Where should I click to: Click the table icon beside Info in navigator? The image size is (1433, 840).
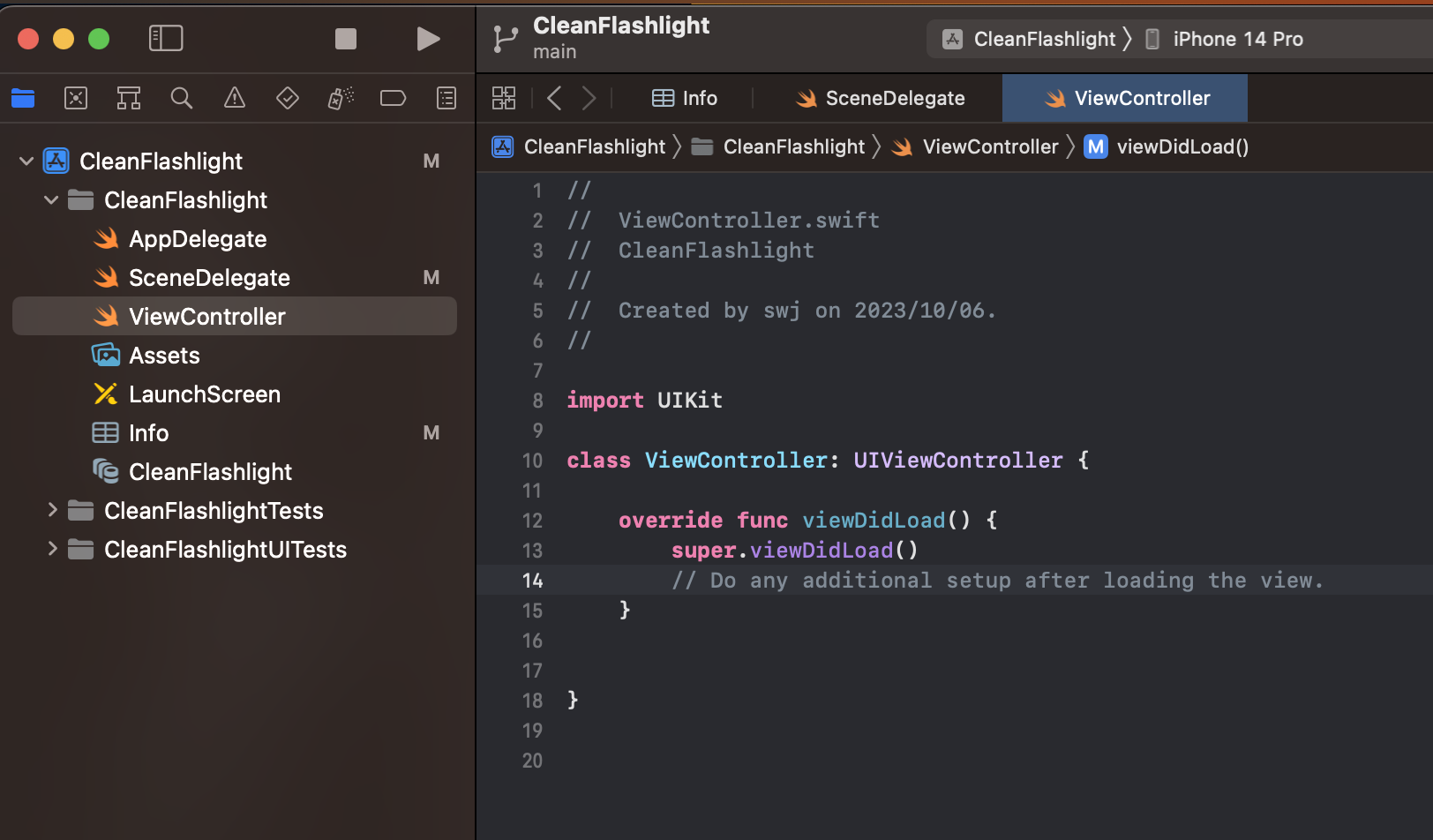click(x=106, y=433)
